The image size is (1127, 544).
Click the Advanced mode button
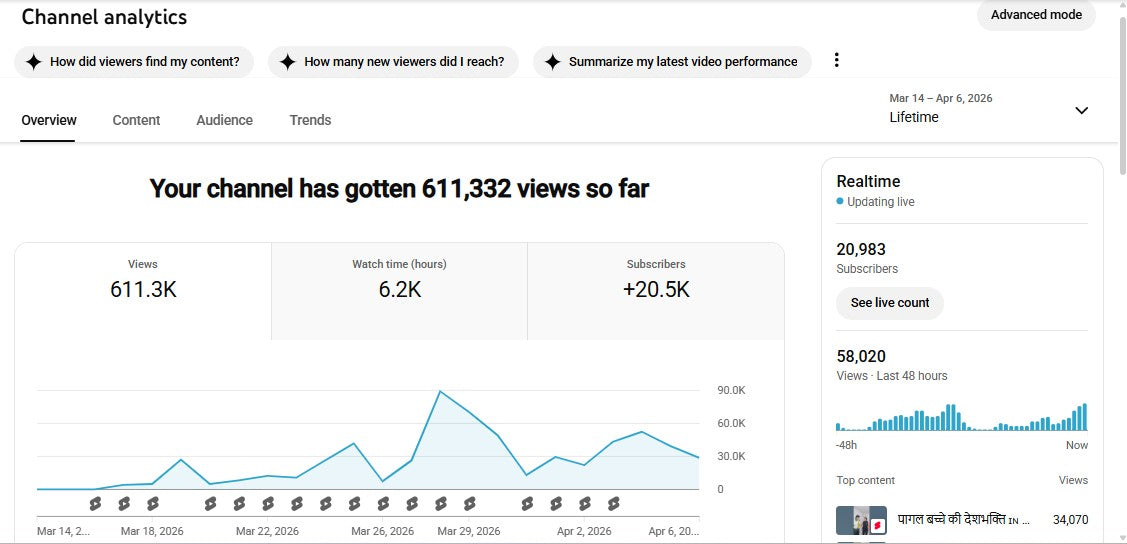1036,15
